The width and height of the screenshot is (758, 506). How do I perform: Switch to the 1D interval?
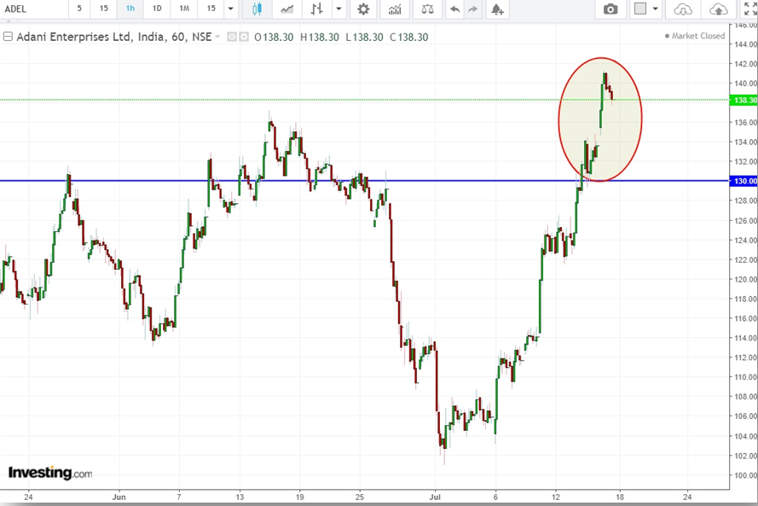tap(157, 9)
